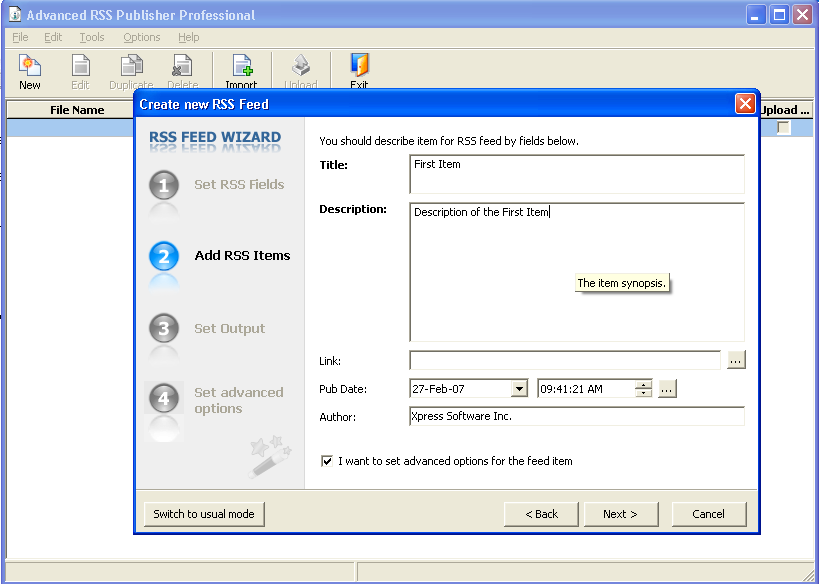Focus the Description text area

click(x=577, y=272)
